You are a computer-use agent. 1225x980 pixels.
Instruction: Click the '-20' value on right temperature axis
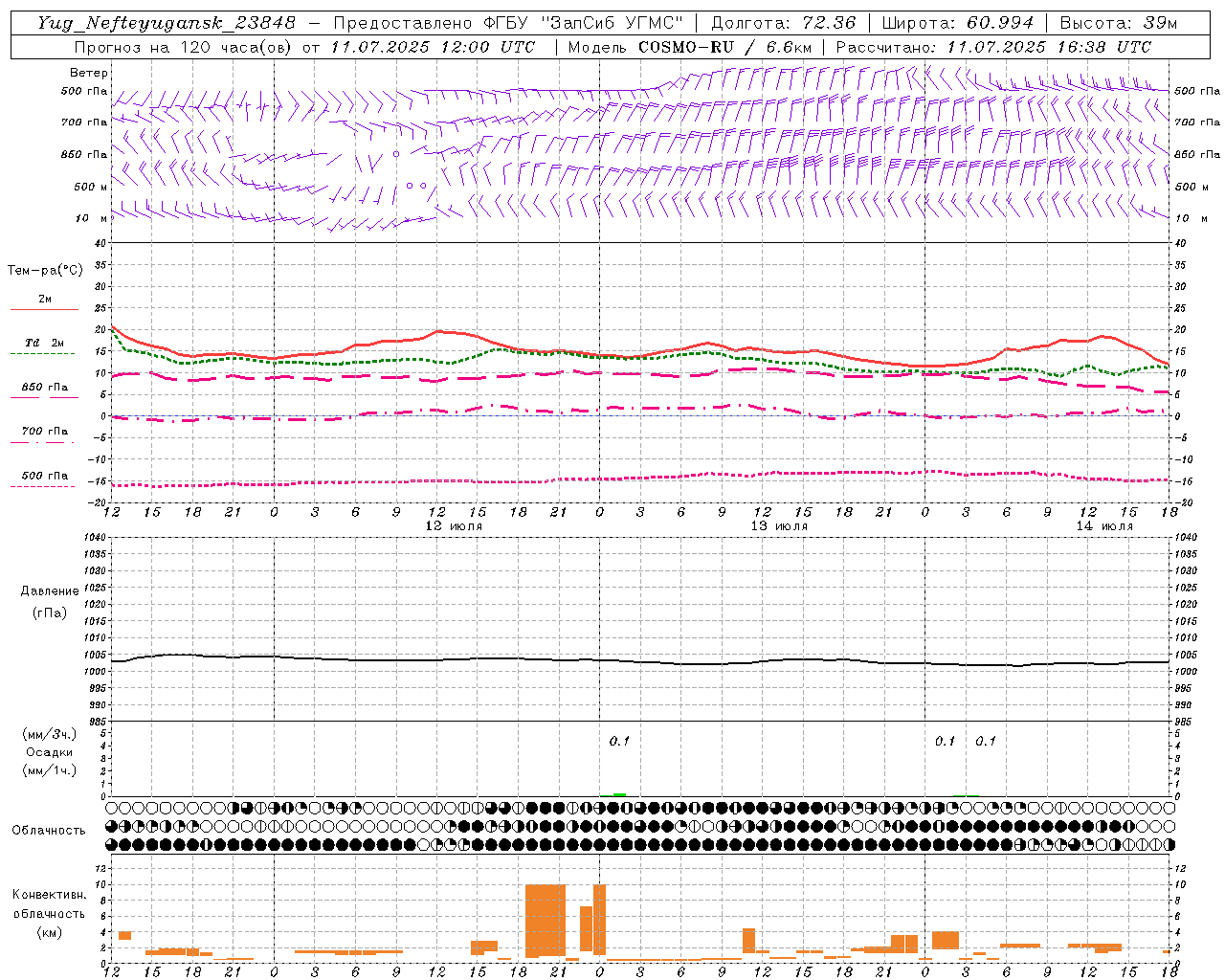[x=1182, y=502]
